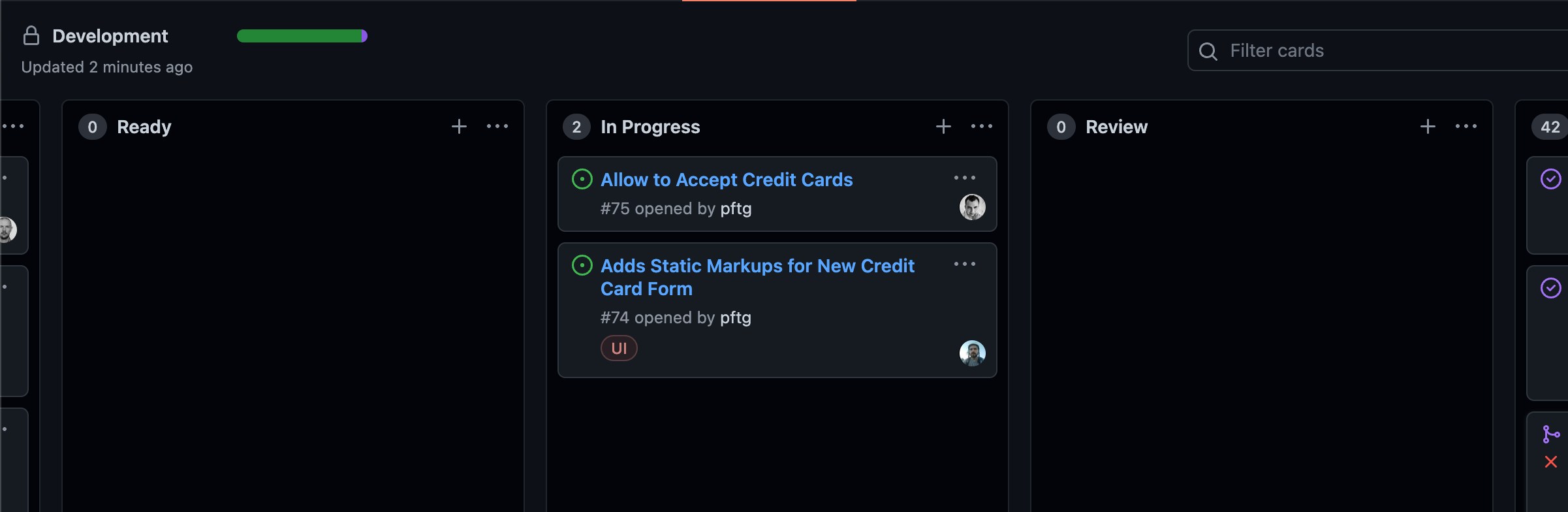Click the lock icon beside the Development title

tap(30, 36)
